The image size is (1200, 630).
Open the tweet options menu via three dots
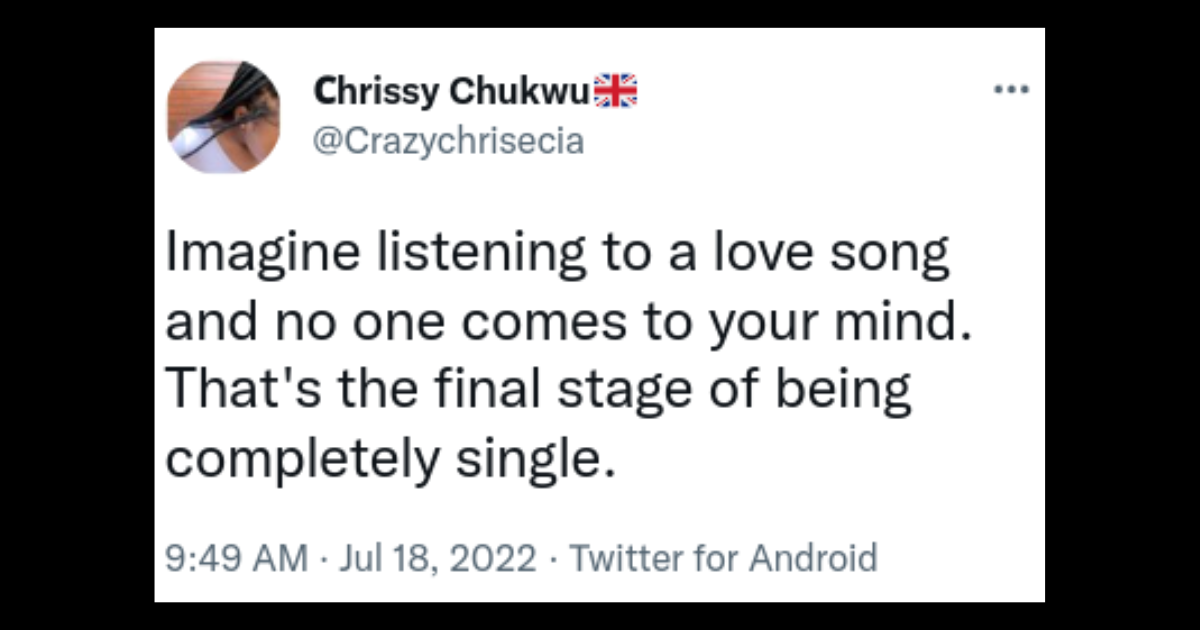click(1013, 89)
